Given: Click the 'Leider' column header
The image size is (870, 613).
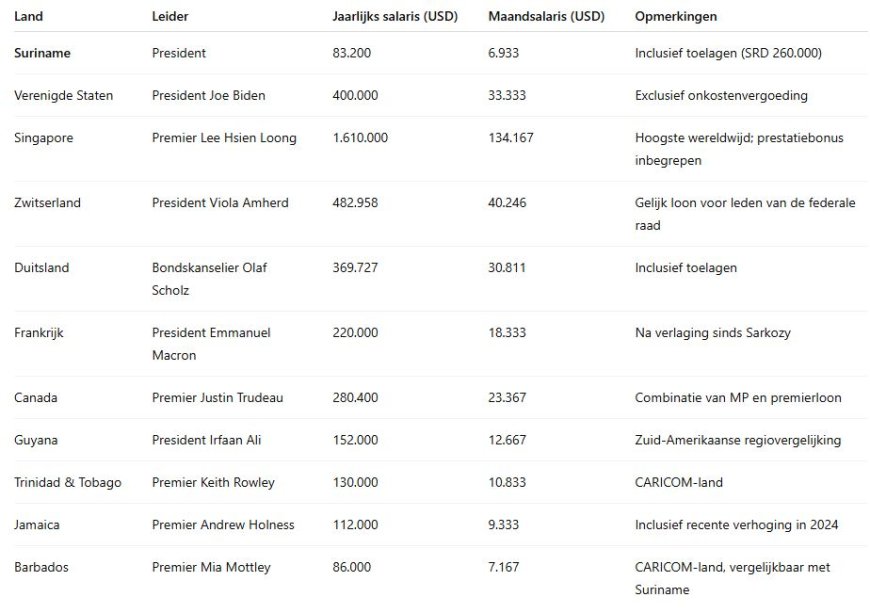Looking at the screenshot, I should point(169,17).
